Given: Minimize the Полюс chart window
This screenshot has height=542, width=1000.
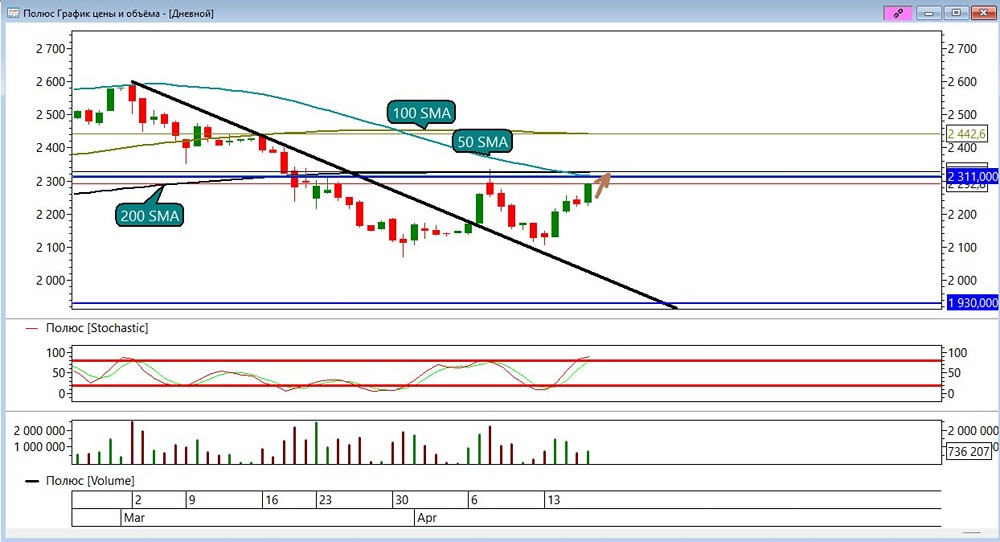Looking at the screenshot, I should coord(929,13).
